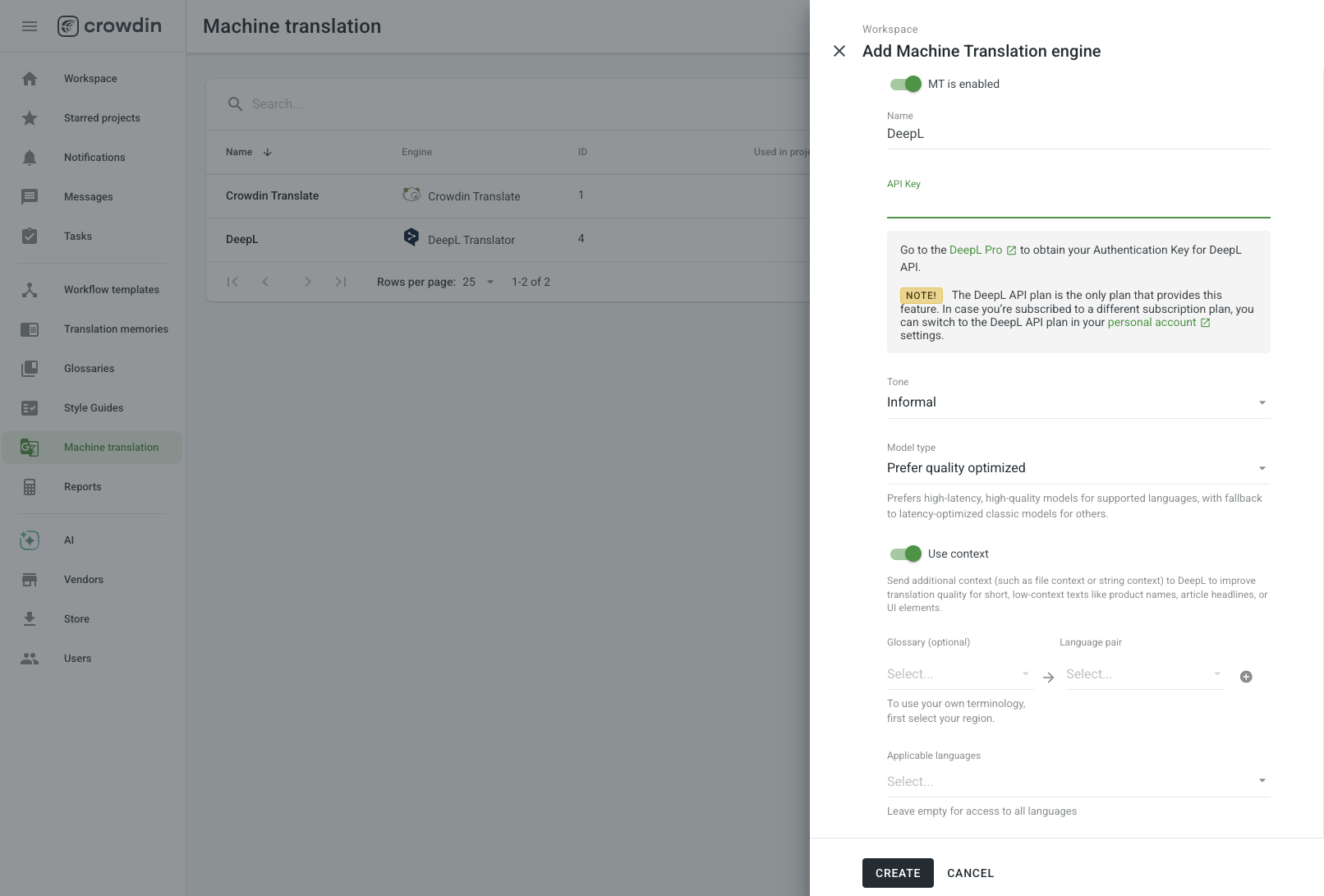Viewport: 1324px width, 896px height.
Task: Toggle the MT is enabled switch
Action: coord(906,84)
